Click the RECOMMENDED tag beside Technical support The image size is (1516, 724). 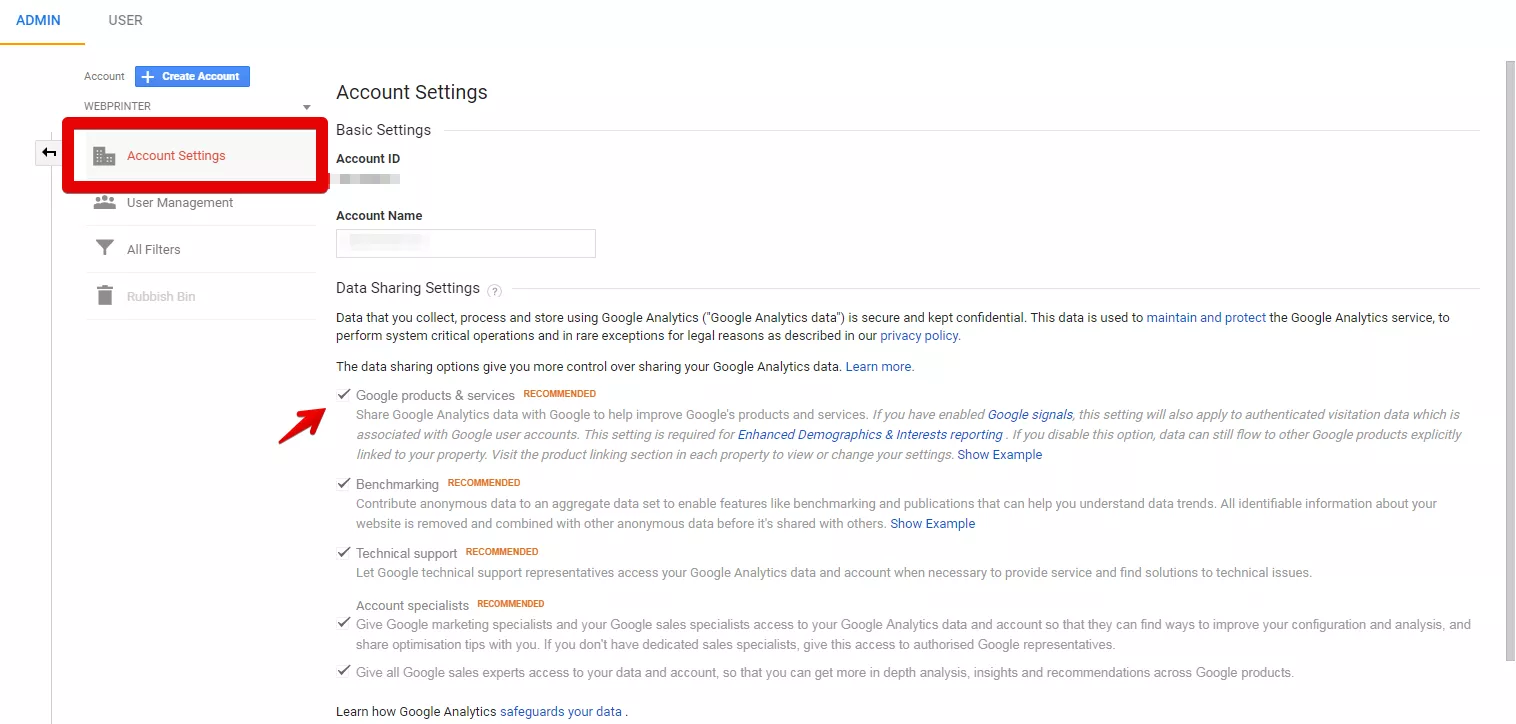coord(502,552)
